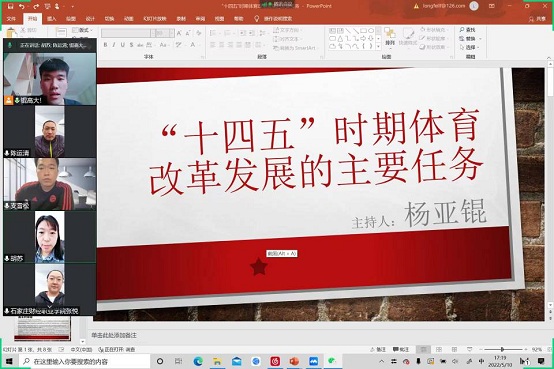This screenshot has height=369, width=554.
Task: Click the lightbulb Tell Me search
Action: (257, 18)
